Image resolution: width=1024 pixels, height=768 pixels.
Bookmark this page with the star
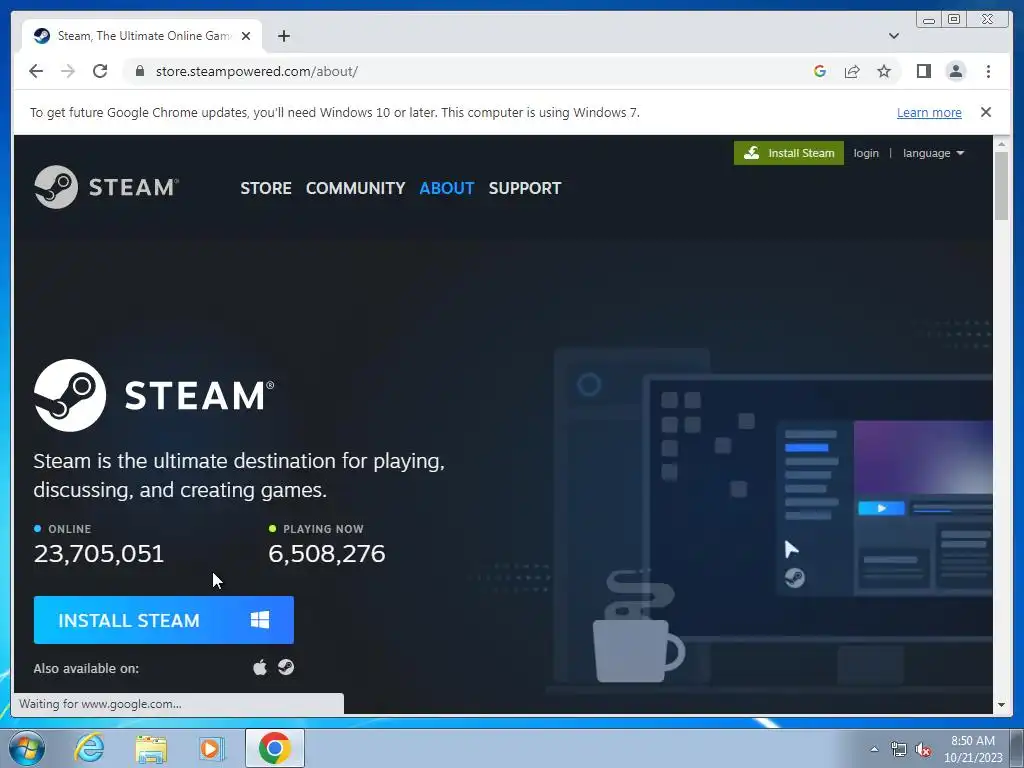coord(884,71)
